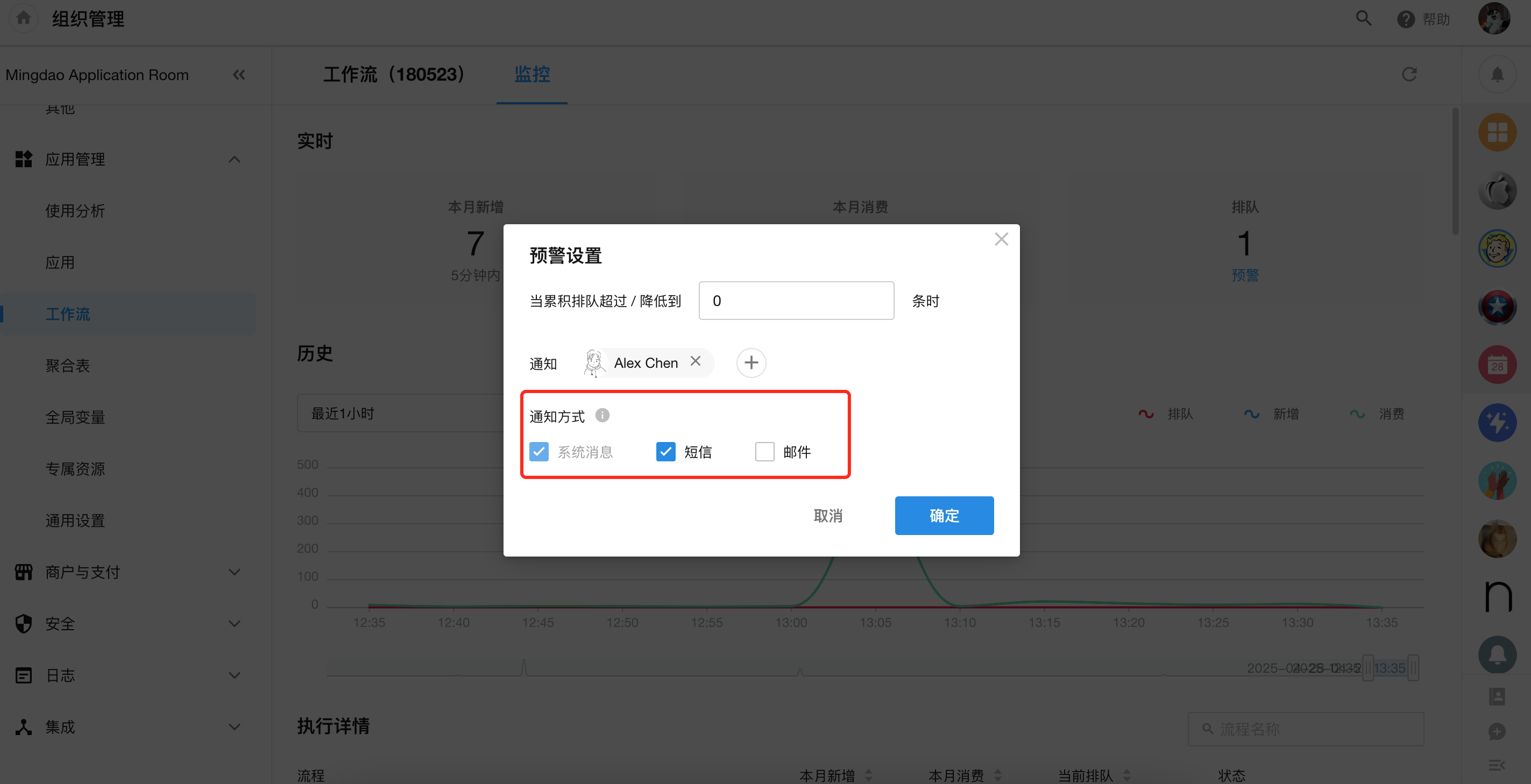Toggle the 系统消息 checkbox
Image resolution: width=1531 pixels, height=784 pixels.
point(539,451)
